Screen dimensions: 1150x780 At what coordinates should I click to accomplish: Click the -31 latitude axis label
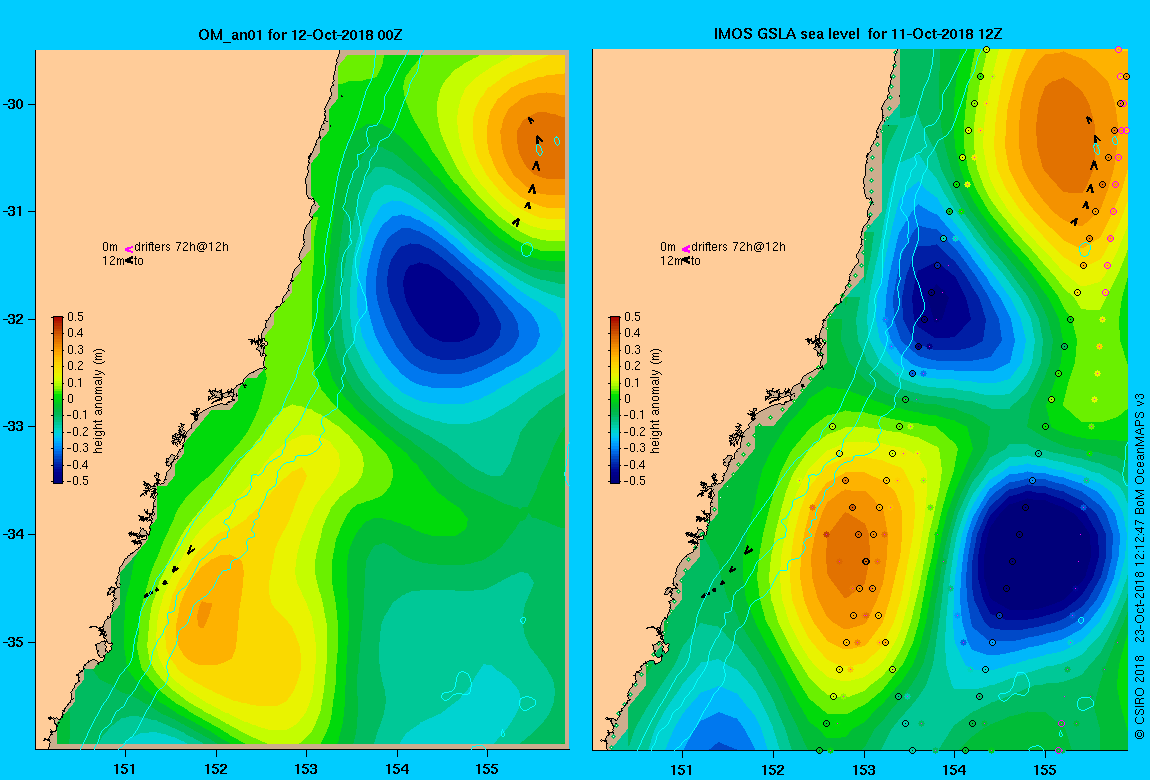pyautogui.click(x=13, y=212)
